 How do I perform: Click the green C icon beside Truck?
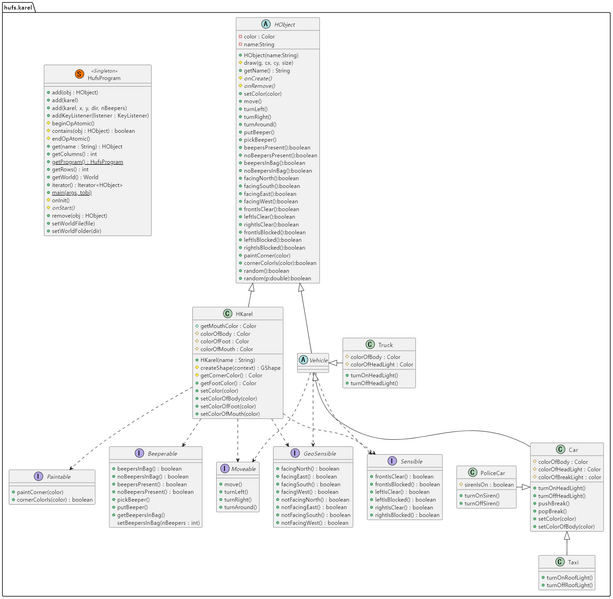coord(370,344)
